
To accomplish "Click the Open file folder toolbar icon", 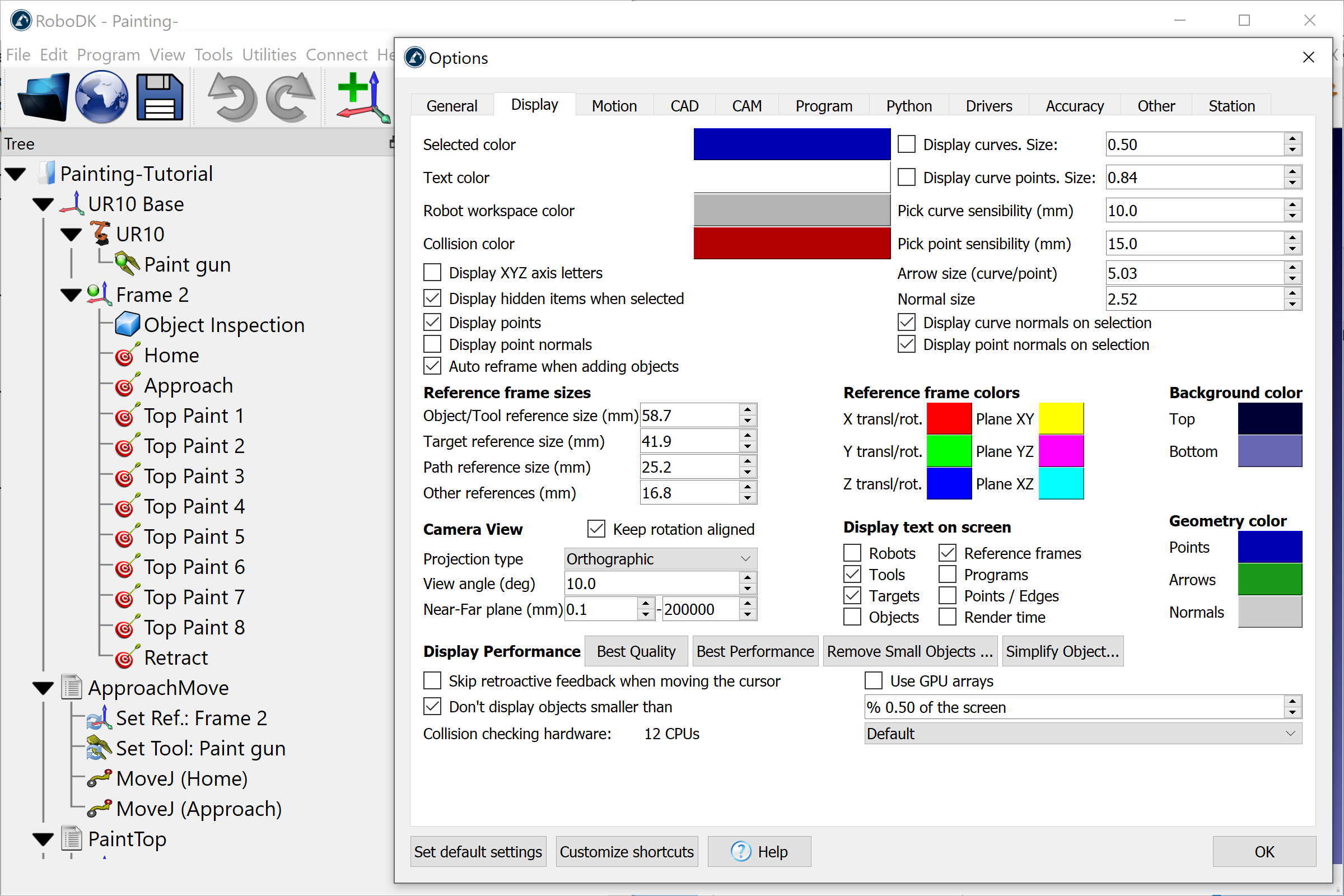I will tap(44, 97).
